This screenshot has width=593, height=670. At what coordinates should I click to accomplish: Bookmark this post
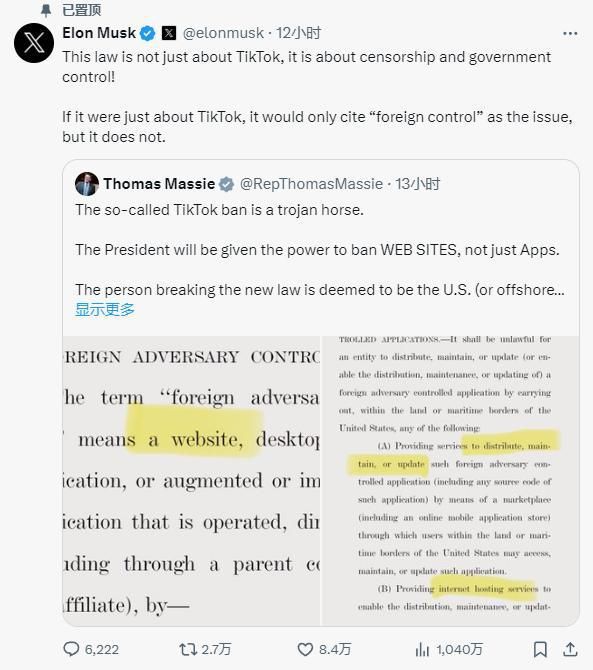pos(540,649)
